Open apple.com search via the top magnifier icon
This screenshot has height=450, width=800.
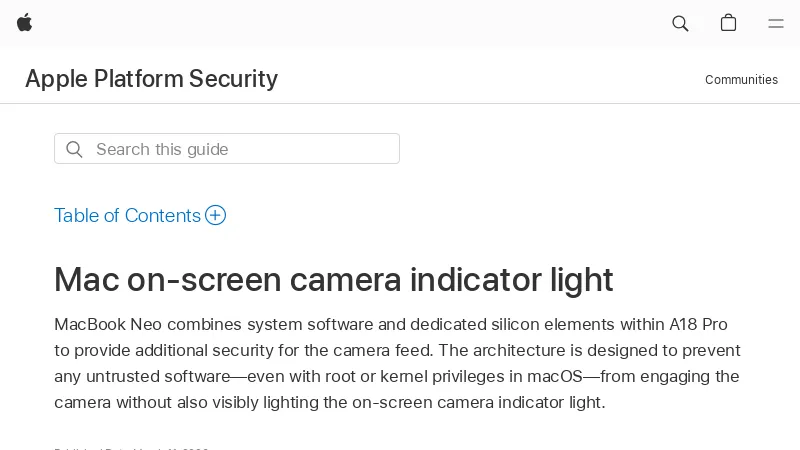(680, 23)
